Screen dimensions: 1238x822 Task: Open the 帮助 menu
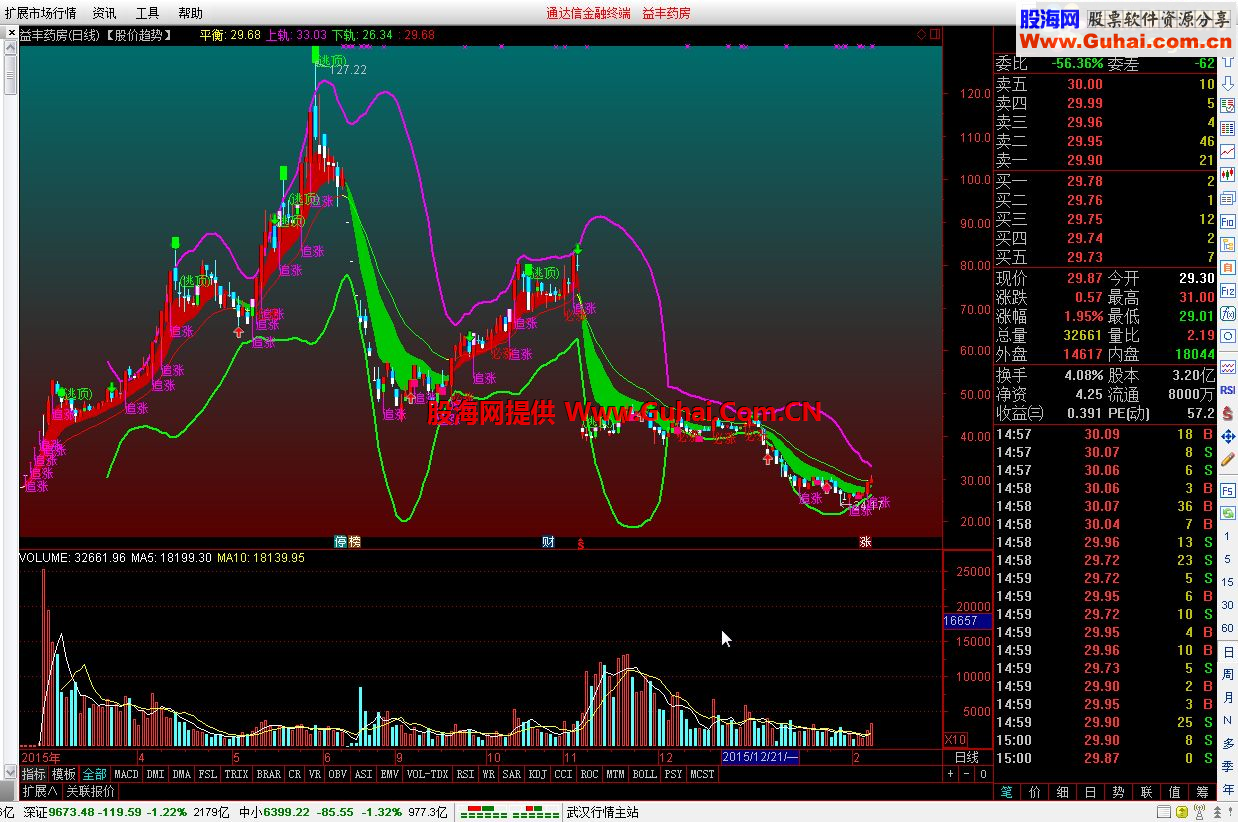(190, 13)
